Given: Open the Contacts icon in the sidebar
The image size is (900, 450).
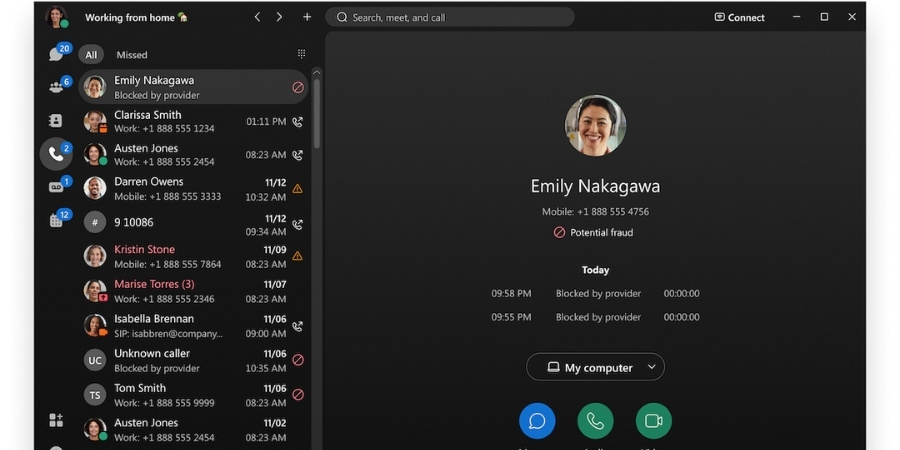Looking at the screenshot, I should (56, 120).
